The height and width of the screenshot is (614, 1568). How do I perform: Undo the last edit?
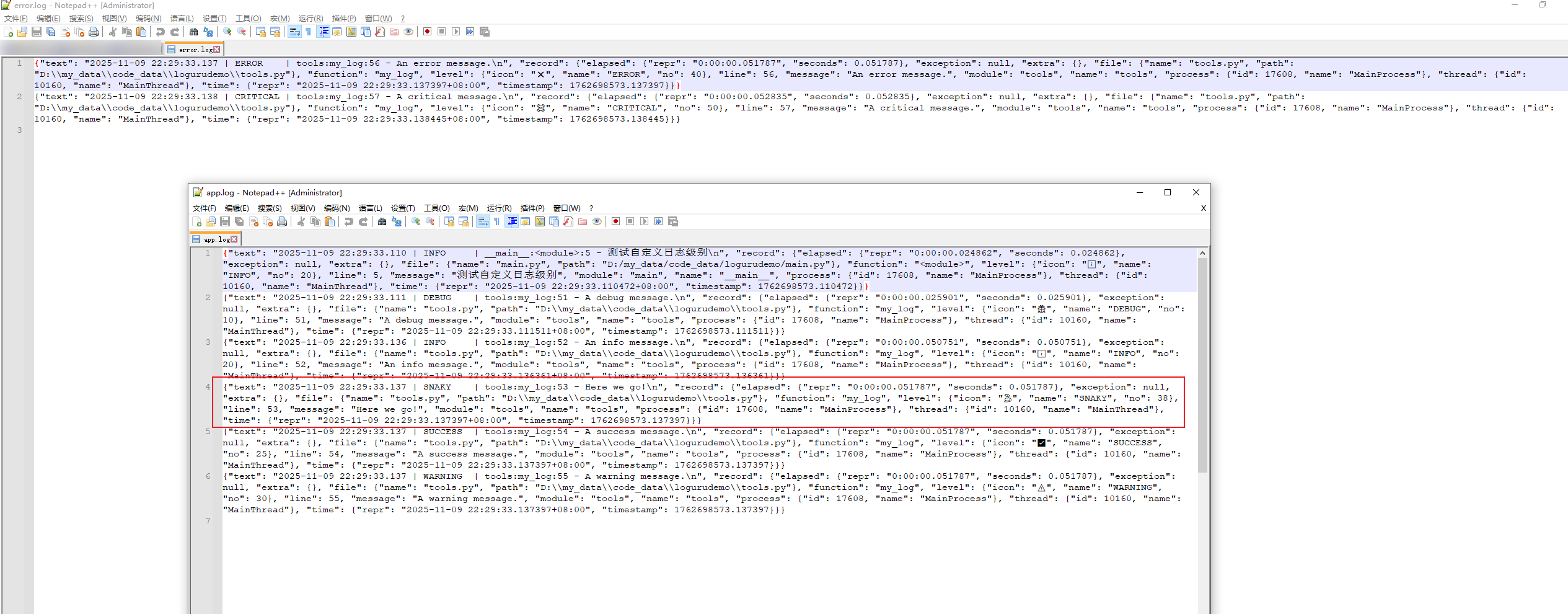tap(161, 32)
